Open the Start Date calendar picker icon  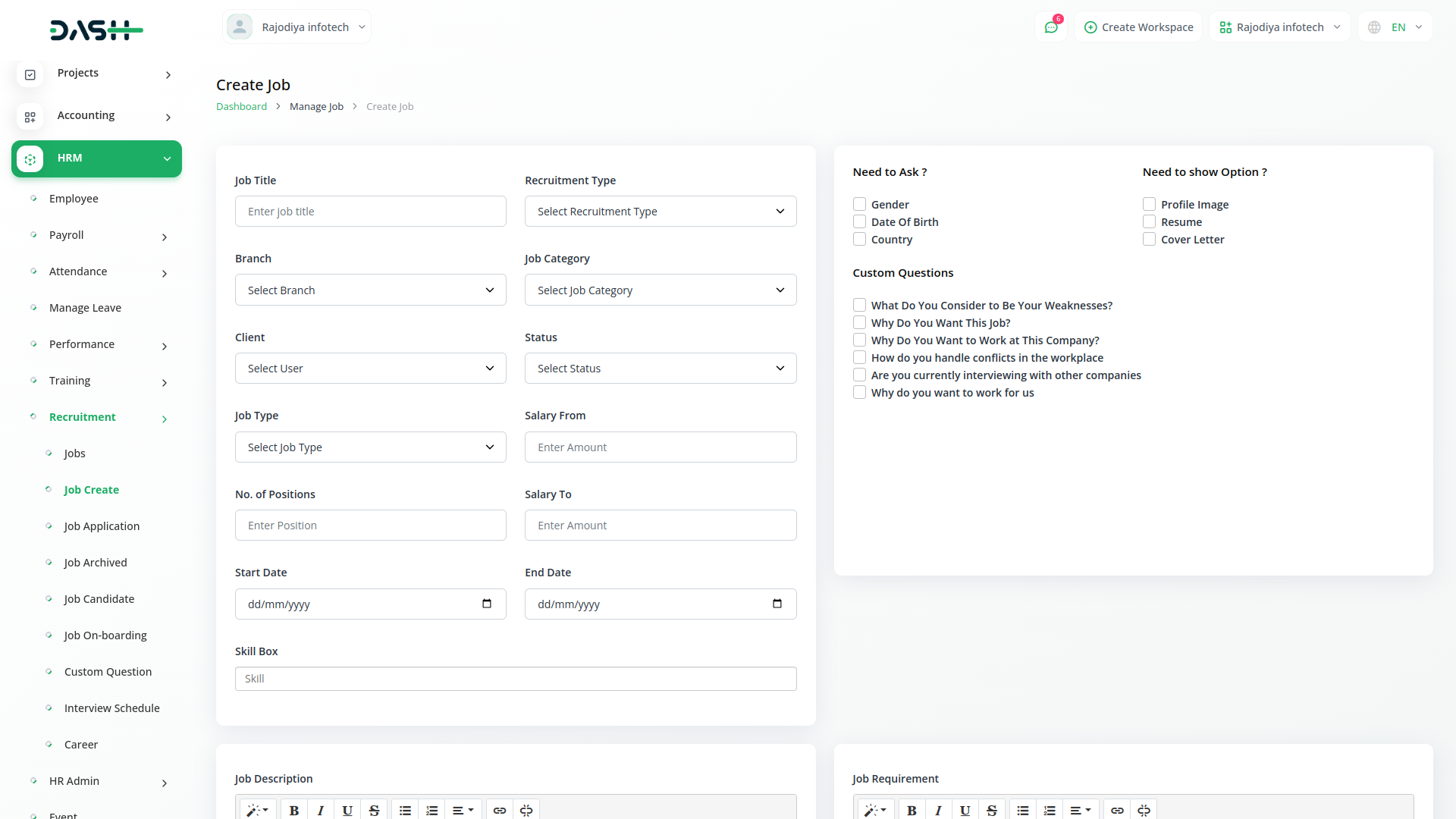point(487,604)
